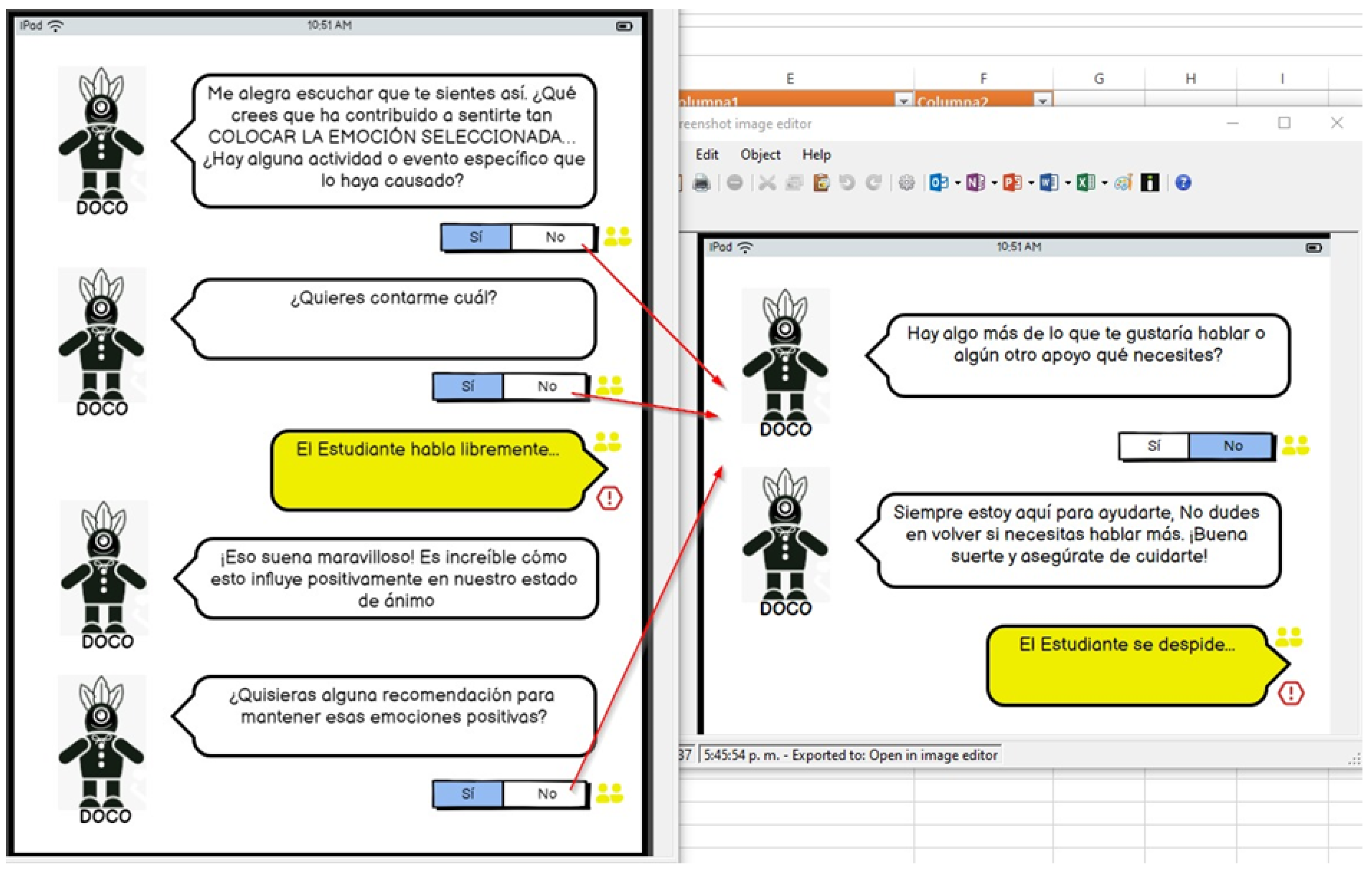
Task: Export to Excel using its toolbar icon
Action: 1085,183
